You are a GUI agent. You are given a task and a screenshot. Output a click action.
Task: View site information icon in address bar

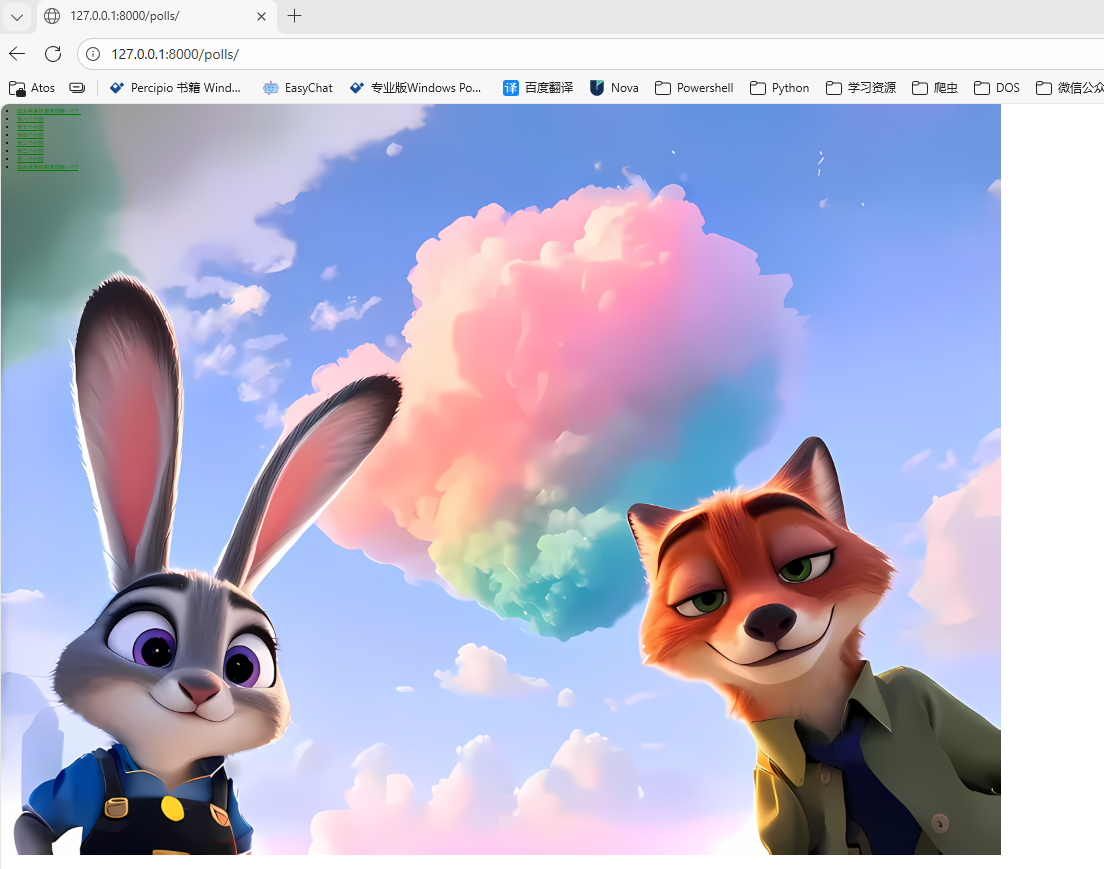tap(93, 54)
